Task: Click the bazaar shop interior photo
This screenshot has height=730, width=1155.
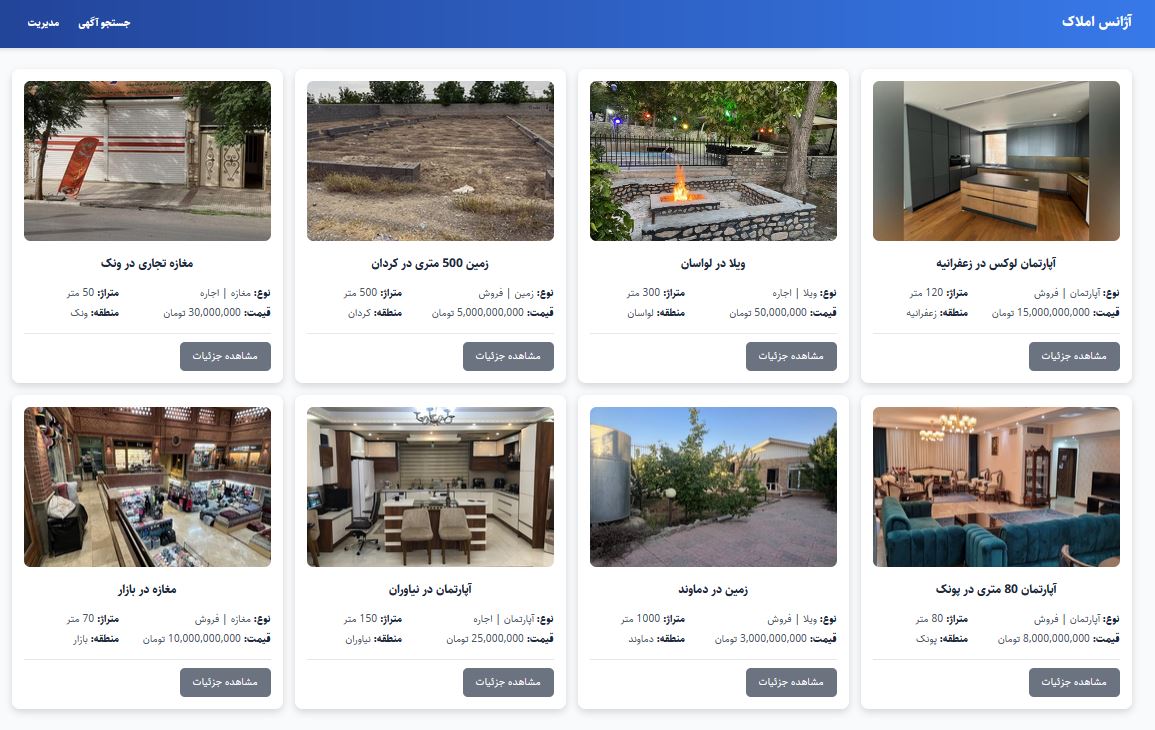Action: pyautogui.click(x=147, y=487)
